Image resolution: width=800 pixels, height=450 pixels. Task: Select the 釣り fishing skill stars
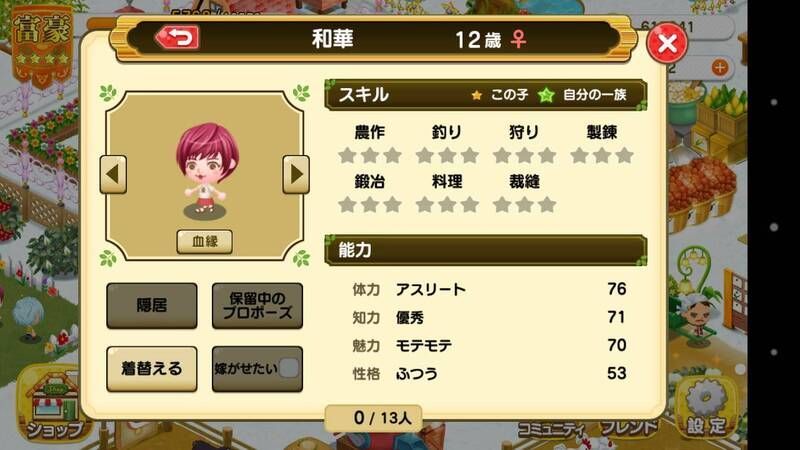(447, 156)
